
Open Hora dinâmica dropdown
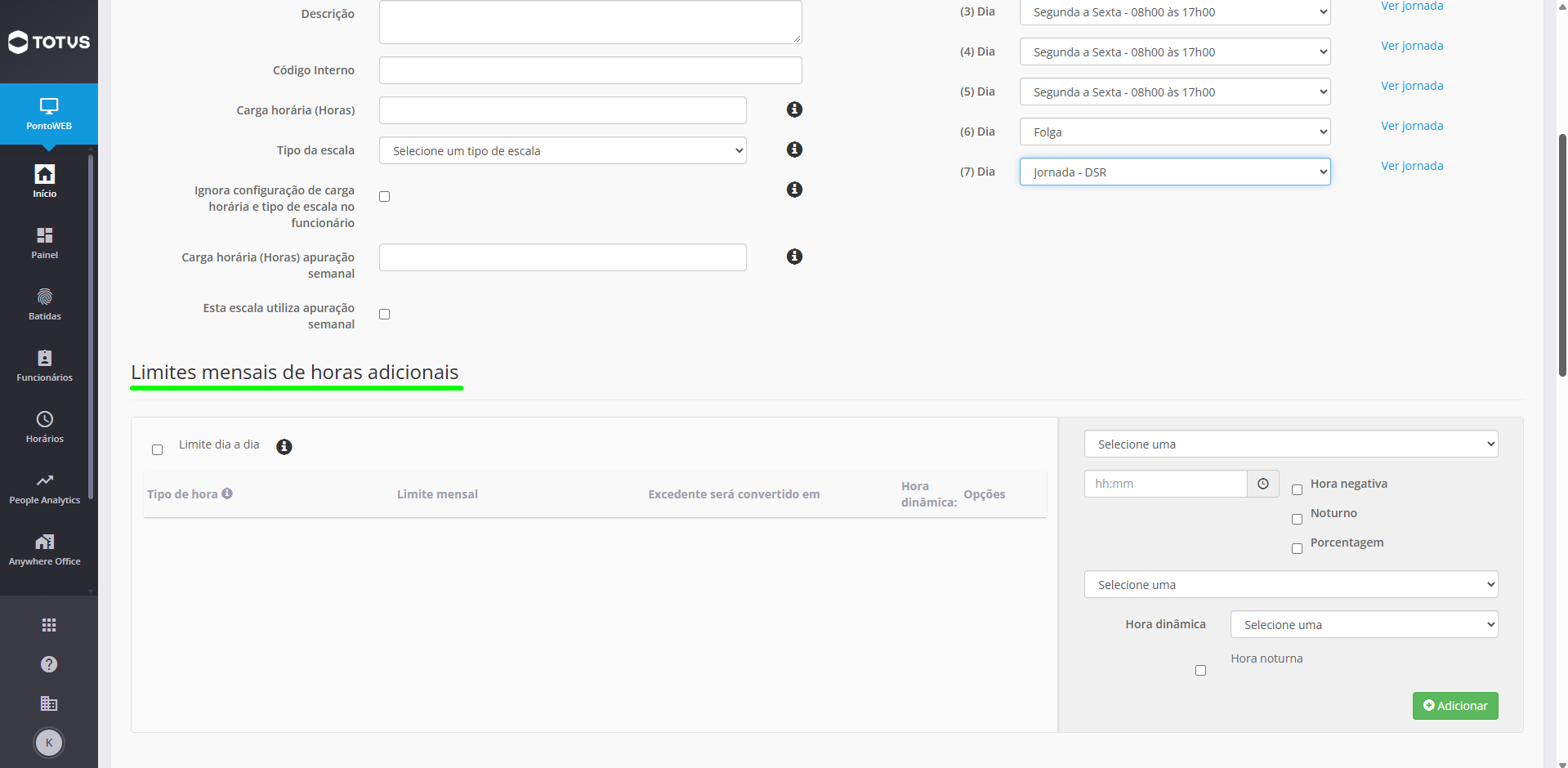[x=1364, y=624]
